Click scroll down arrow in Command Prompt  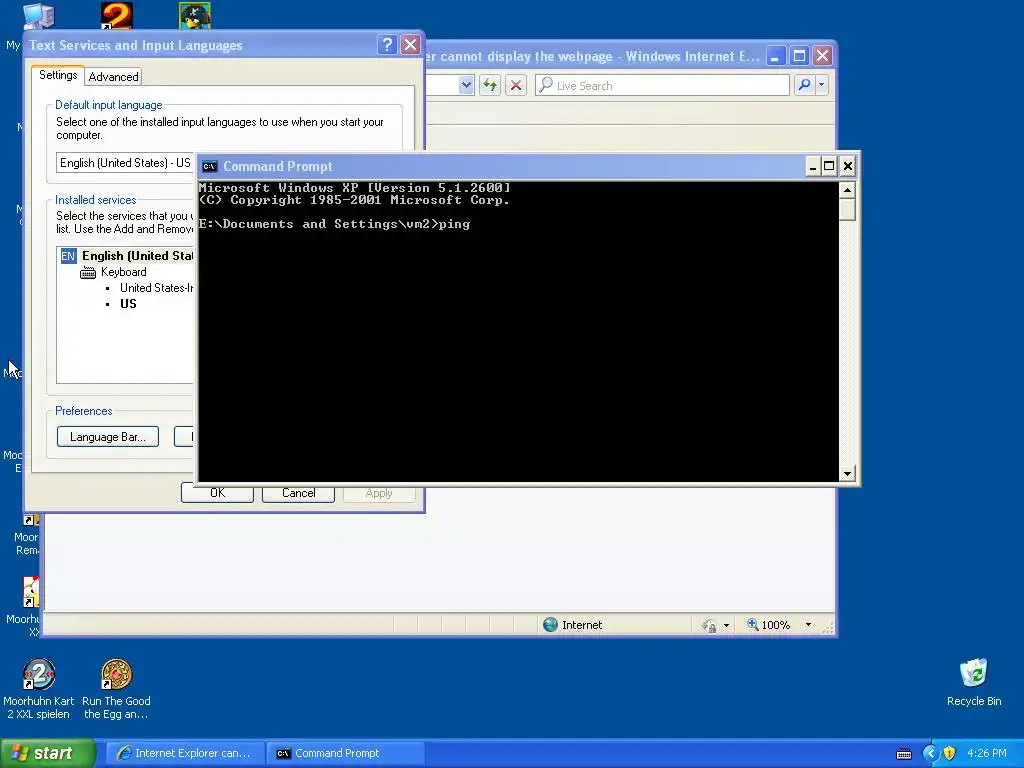pyautogui.click(x=847, y=473)
